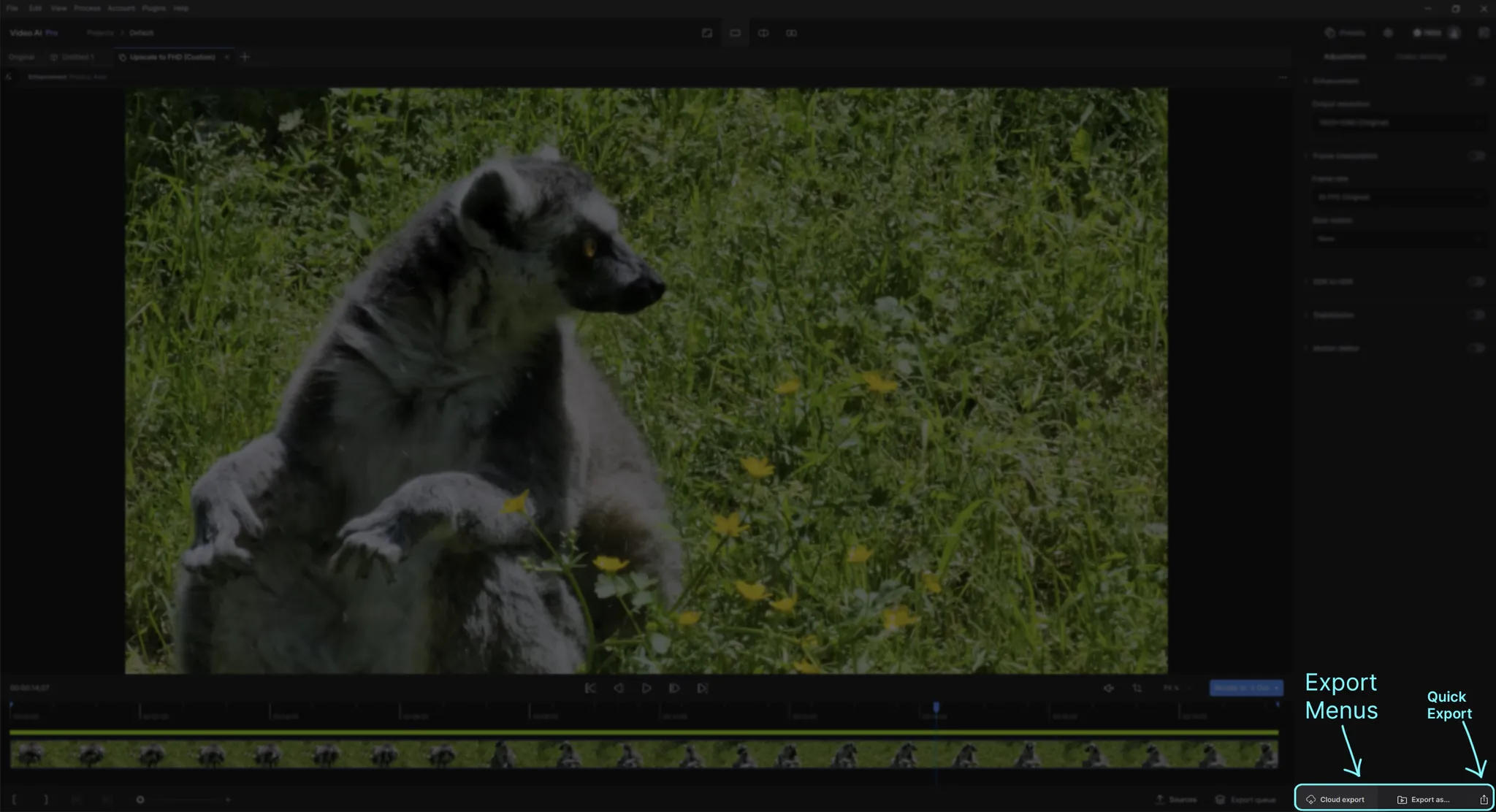The height and width of the screenshot is (812, 1496).
Task: Click the Quick Export share icon
Action: (x=1483, y=800)
